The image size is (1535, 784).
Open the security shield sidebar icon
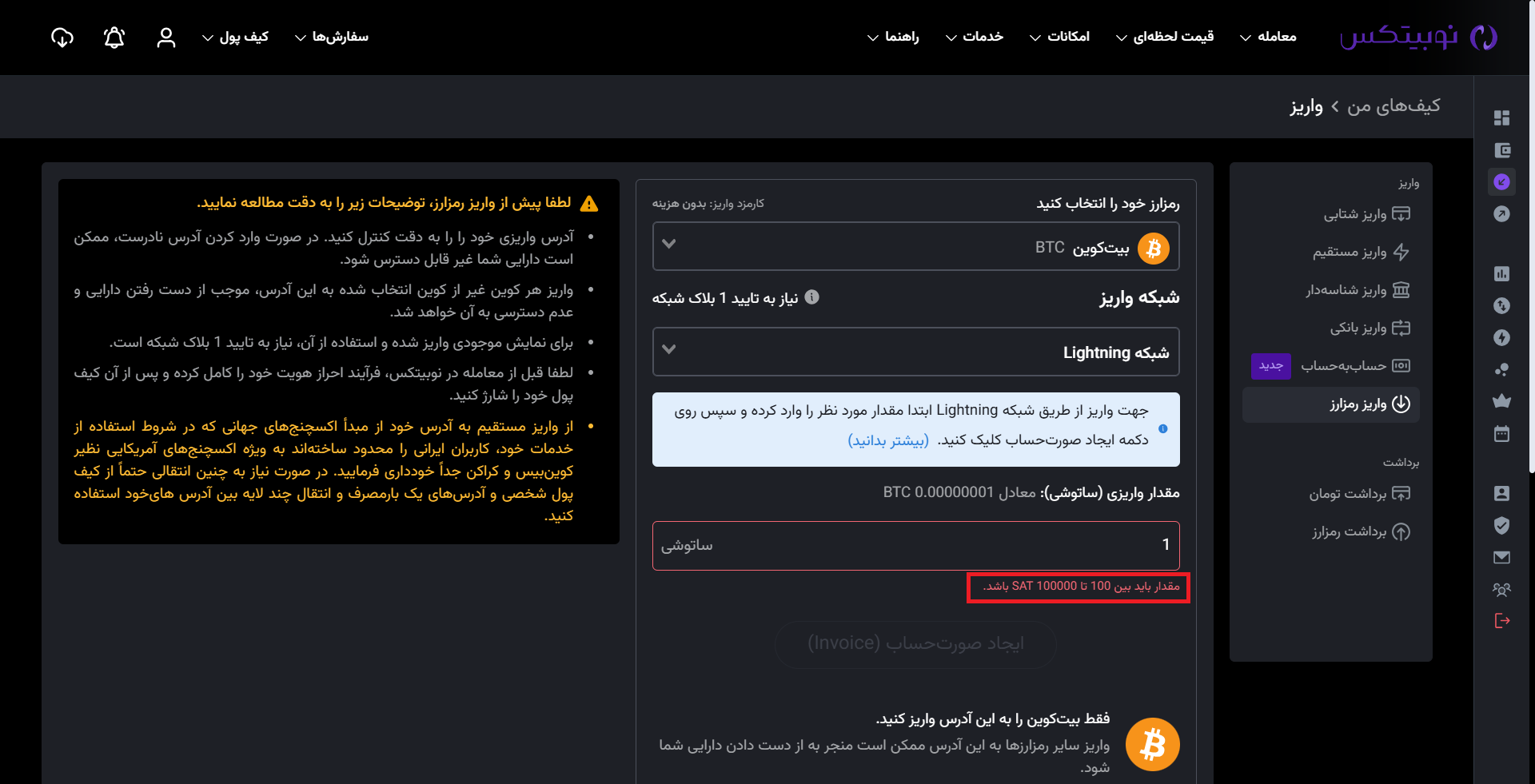pos(1501,525)
